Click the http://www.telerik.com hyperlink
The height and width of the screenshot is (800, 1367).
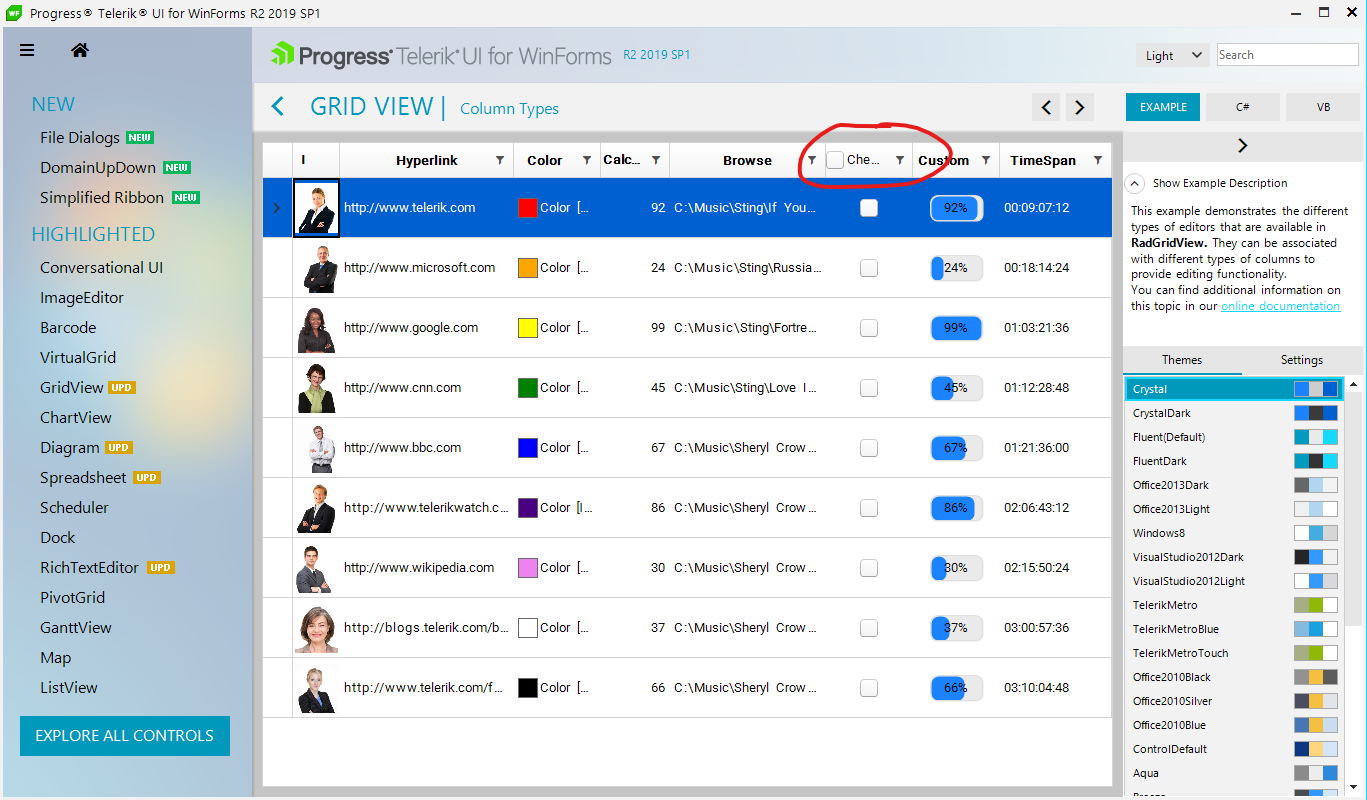[410, 208]
